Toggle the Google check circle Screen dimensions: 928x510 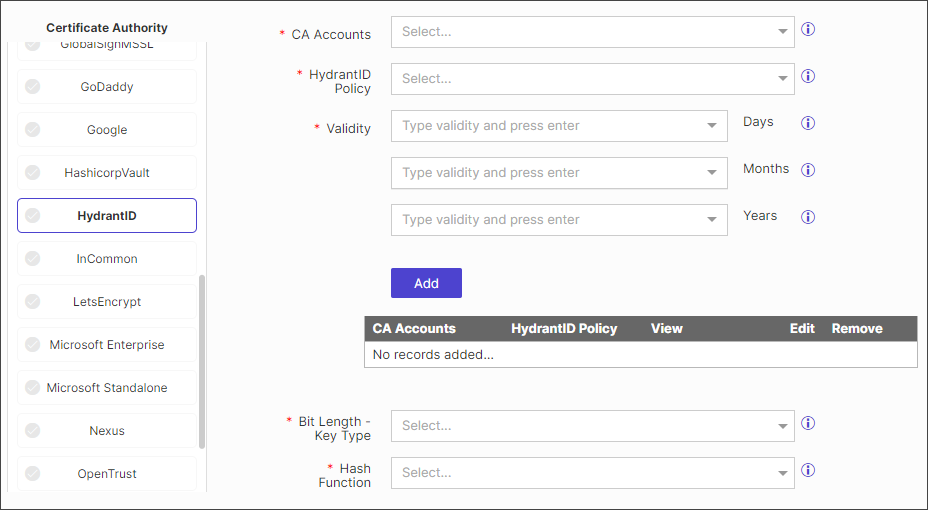point(33,130)
